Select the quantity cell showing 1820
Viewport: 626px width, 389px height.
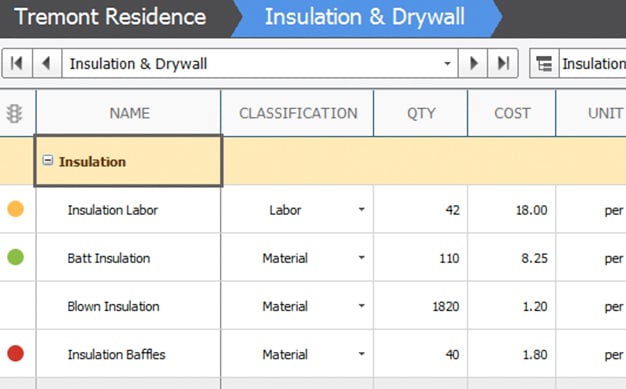(420, 306)
